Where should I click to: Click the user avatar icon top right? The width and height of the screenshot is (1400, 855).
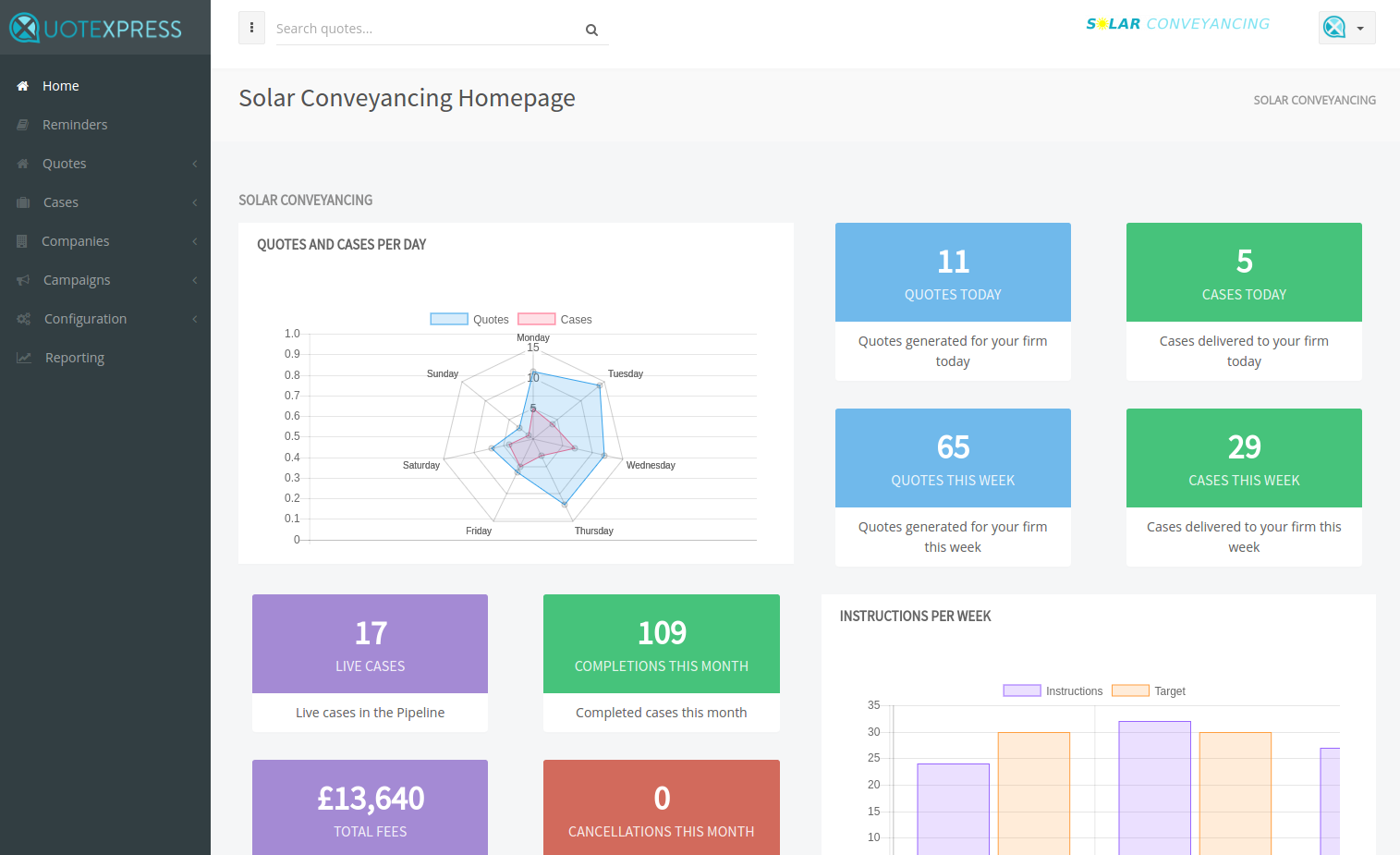(x=1334, y=28)
